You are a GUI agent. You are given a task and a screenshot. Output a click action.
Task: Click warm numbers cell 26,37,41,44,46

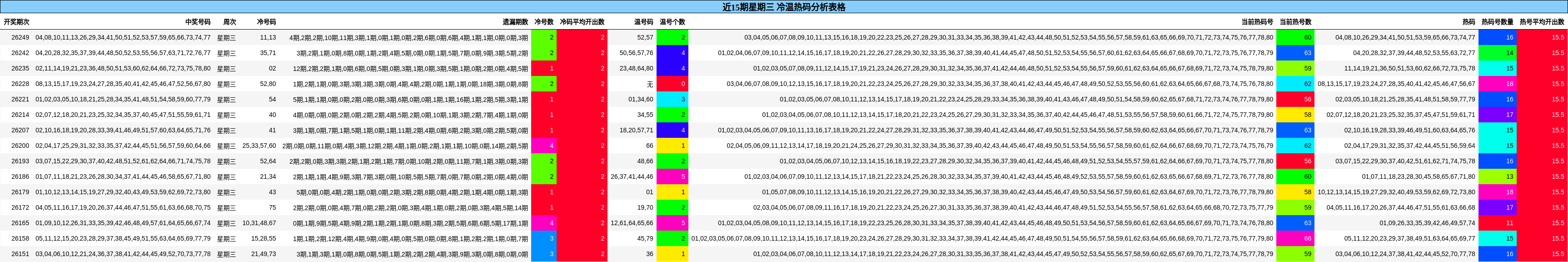click(632, 176)
